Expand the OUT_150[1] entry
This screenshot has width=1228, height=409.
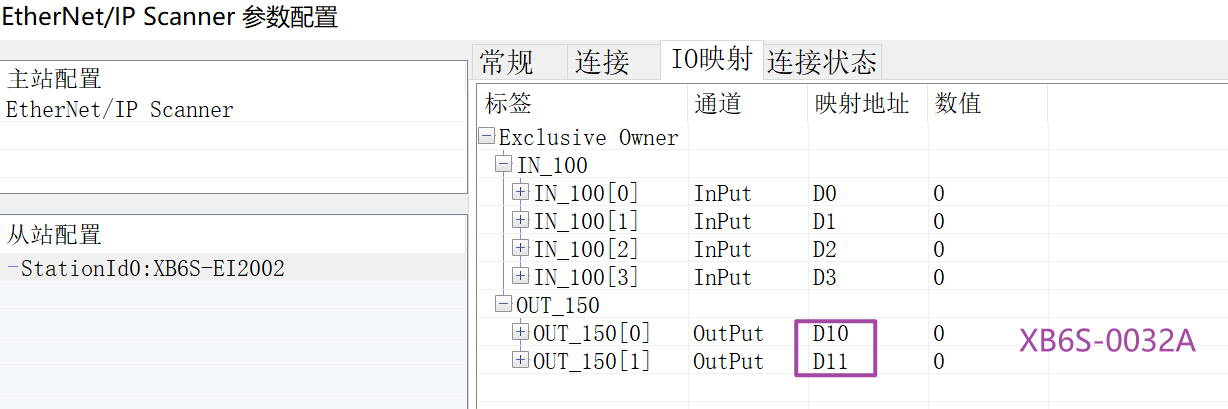520,360
